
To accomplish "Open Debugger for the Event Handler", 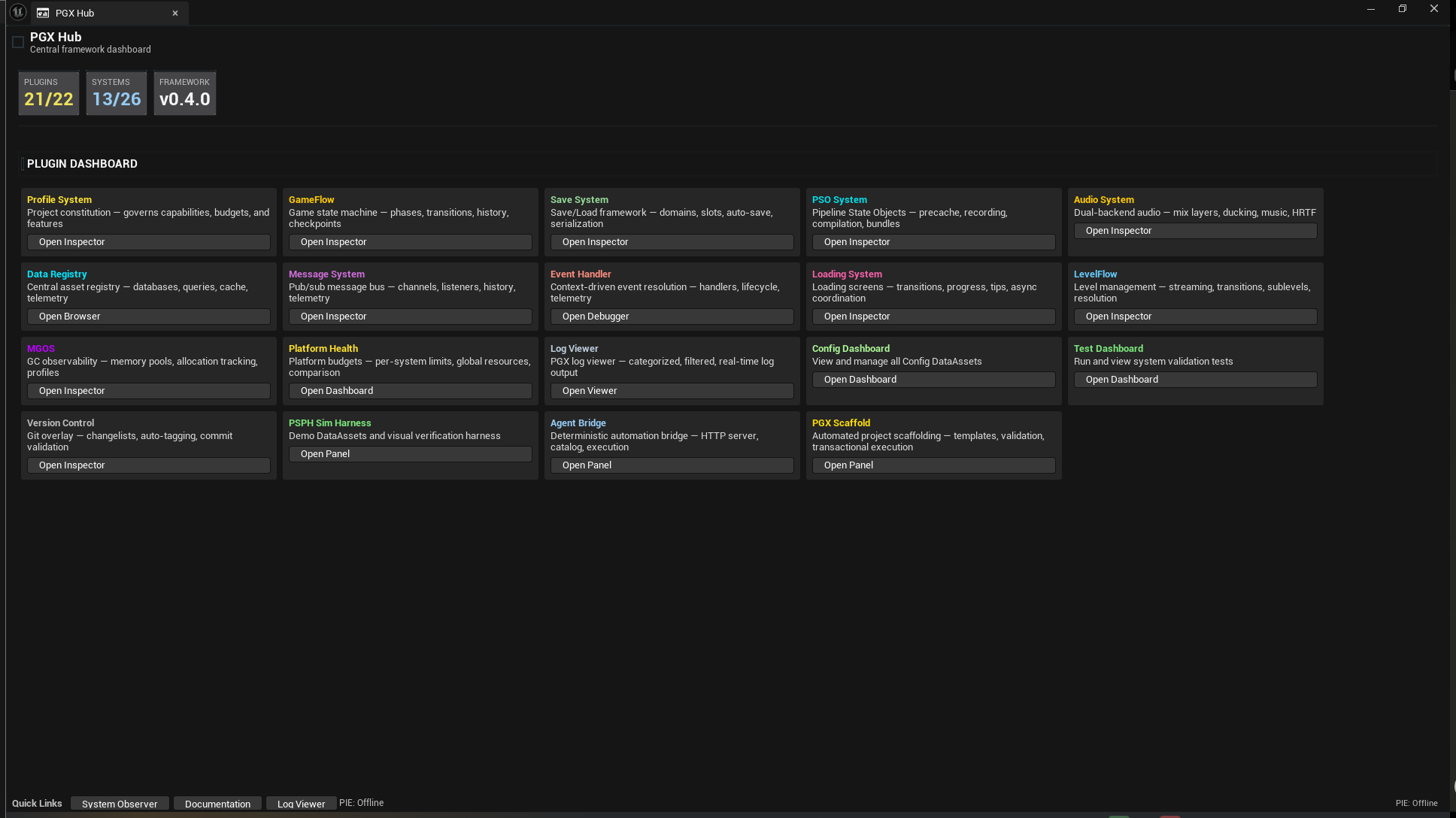I will 671,316.
